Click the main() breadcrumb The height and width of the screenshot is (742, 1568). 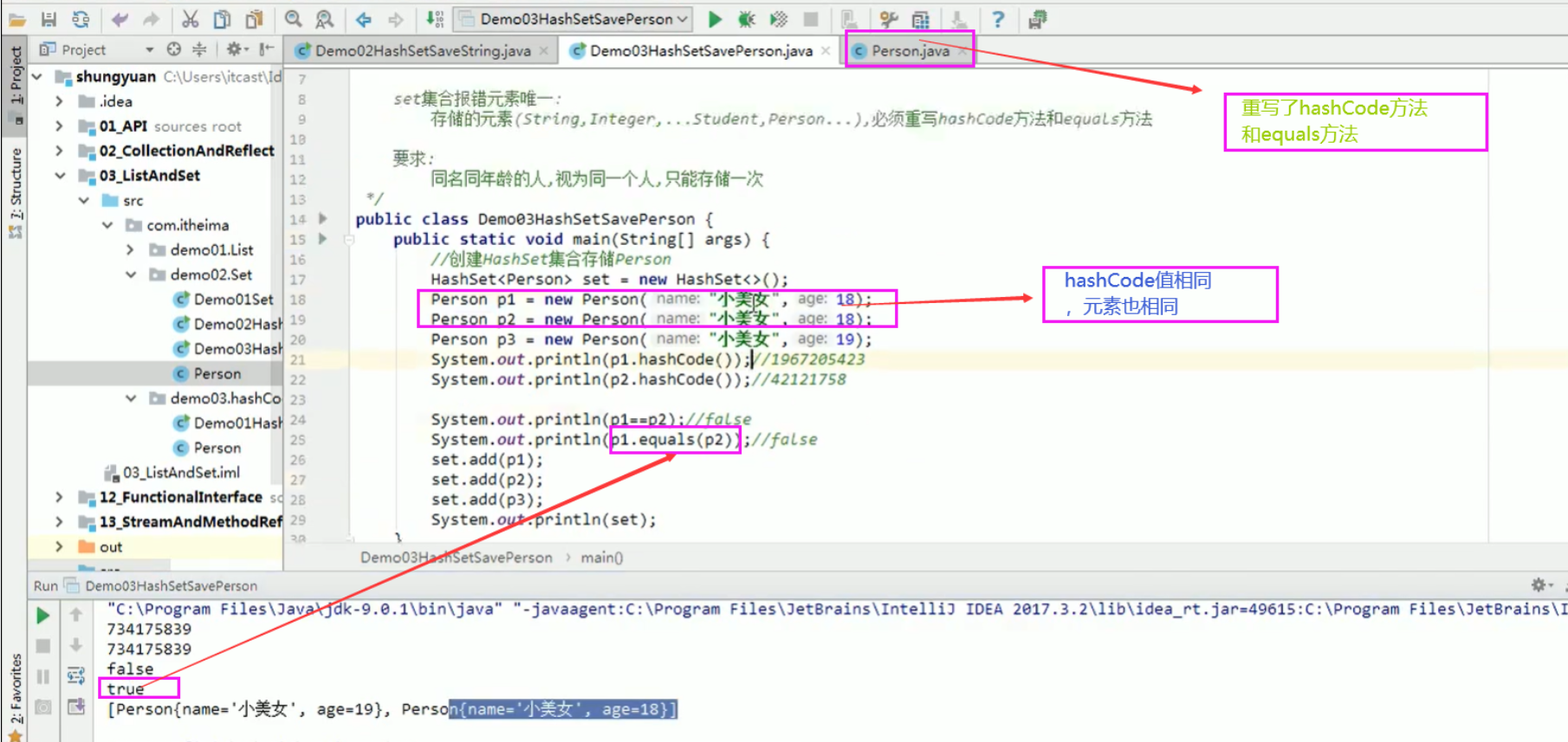602,558
